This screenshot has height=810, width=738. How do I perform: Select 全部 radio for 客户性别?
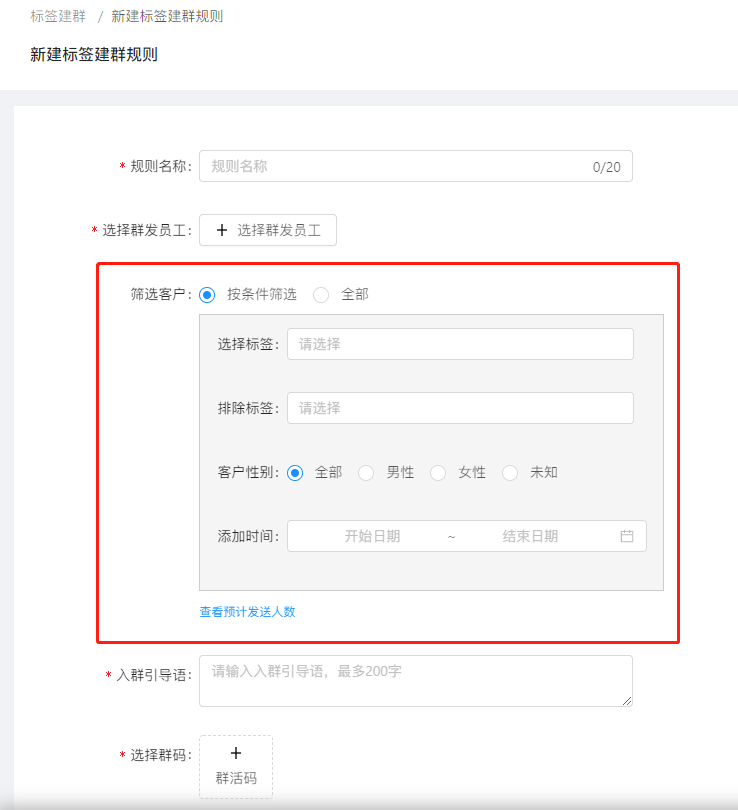pos(295,473)
